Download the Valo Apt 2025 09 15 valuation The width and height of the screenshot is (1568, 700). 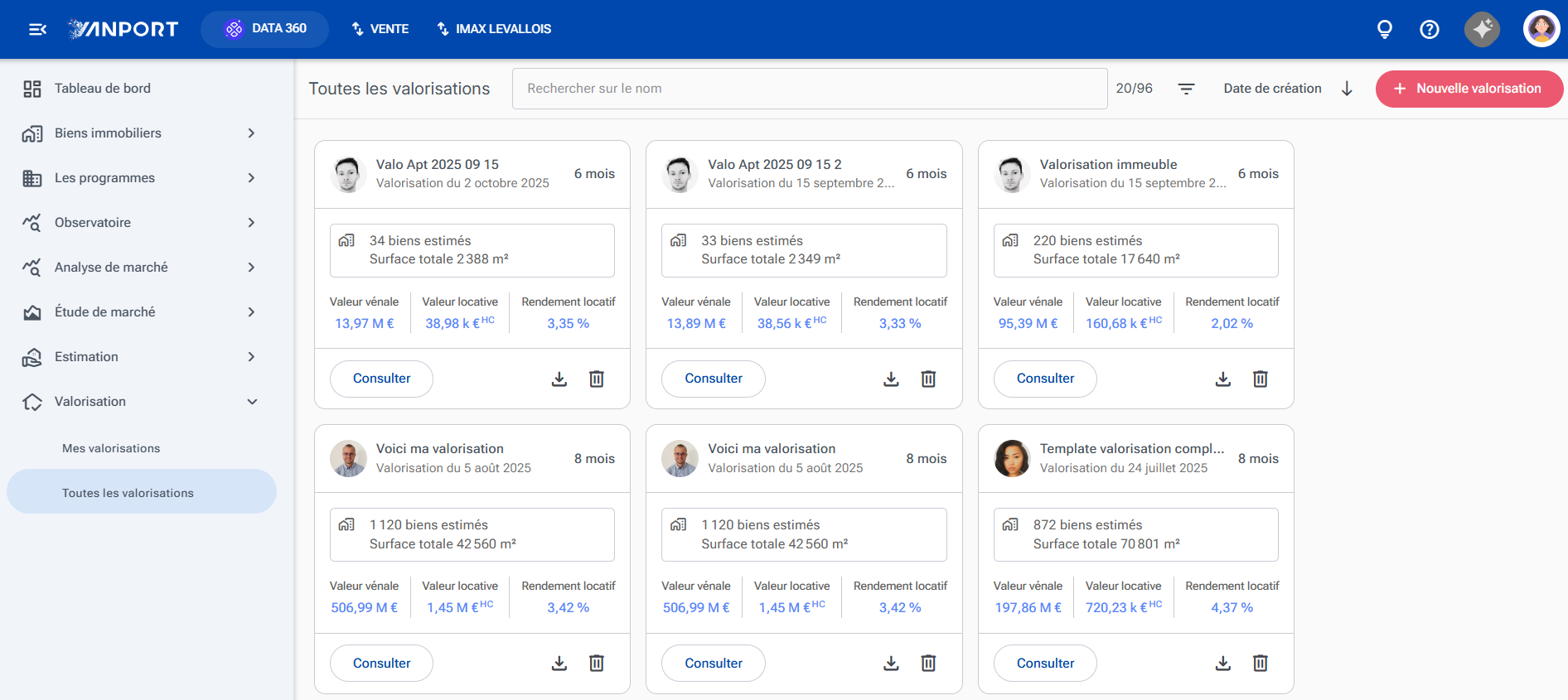coord(559,379)
